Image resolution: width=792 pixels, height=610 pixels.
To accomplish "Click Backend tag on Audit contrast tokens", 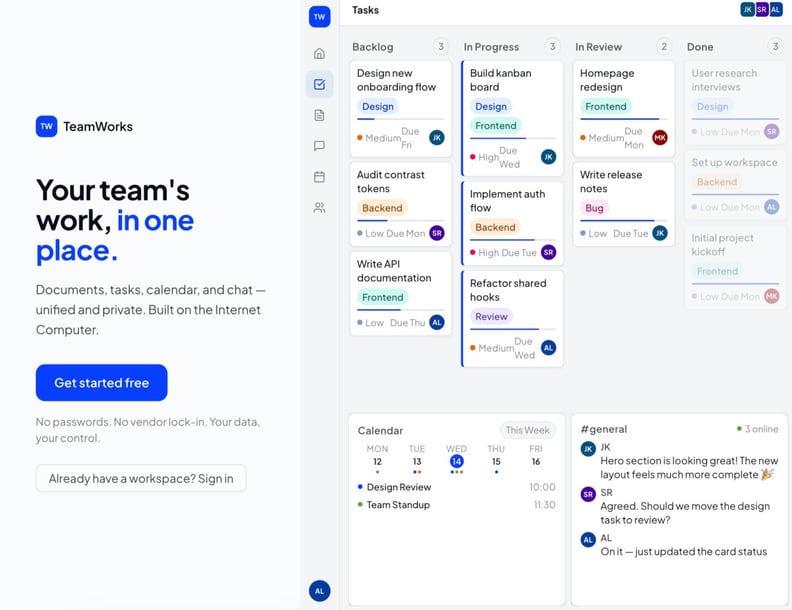I will coord(382,208).
